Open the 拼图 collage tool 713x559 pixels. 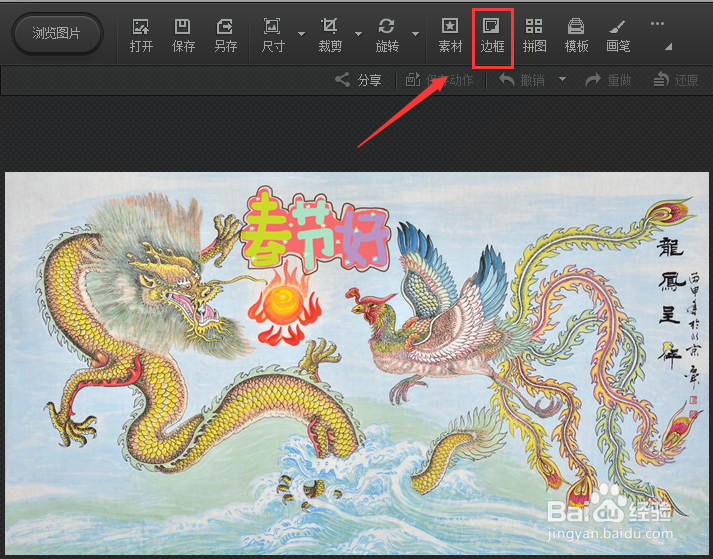click(534, 35)
